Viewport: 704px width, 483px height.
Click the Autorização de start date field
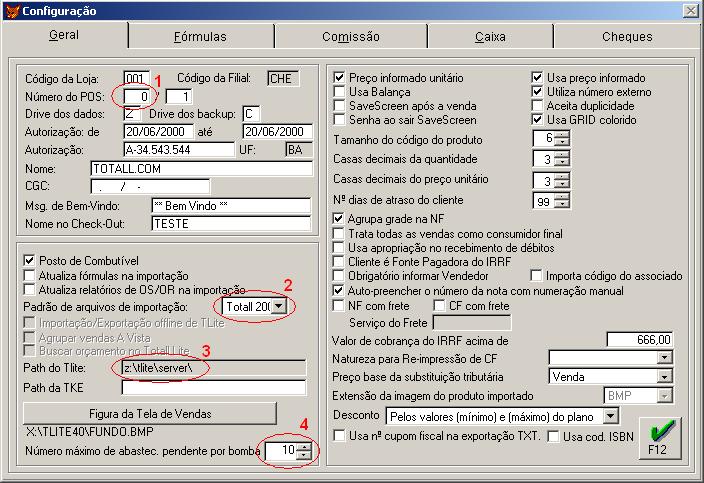158,132
